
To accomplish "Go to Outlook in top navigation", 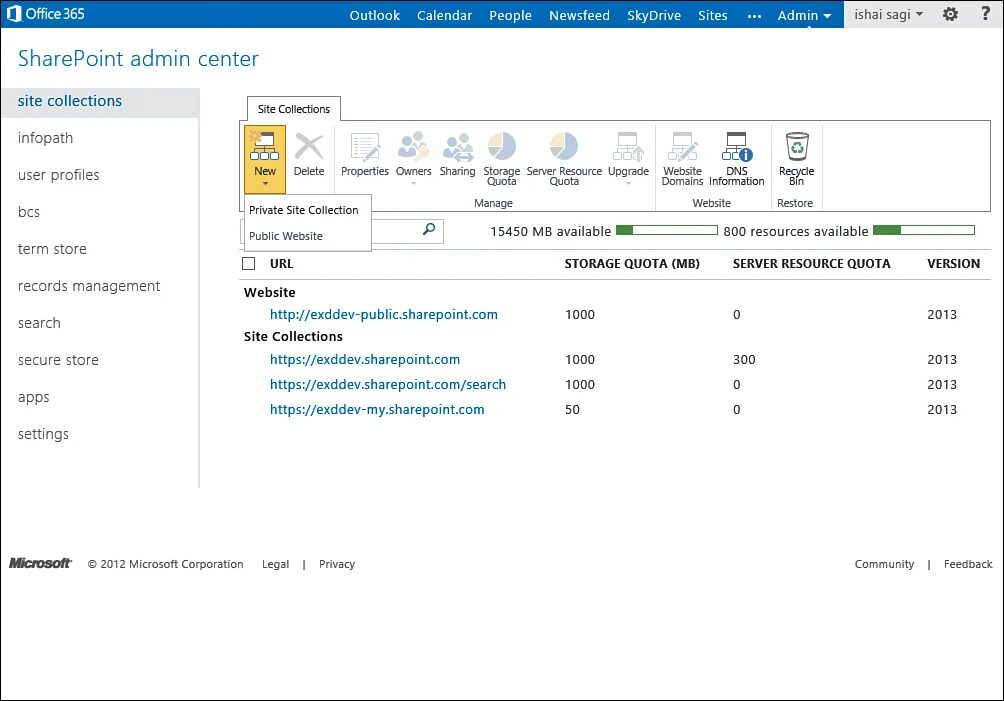I will pos(375,15).
